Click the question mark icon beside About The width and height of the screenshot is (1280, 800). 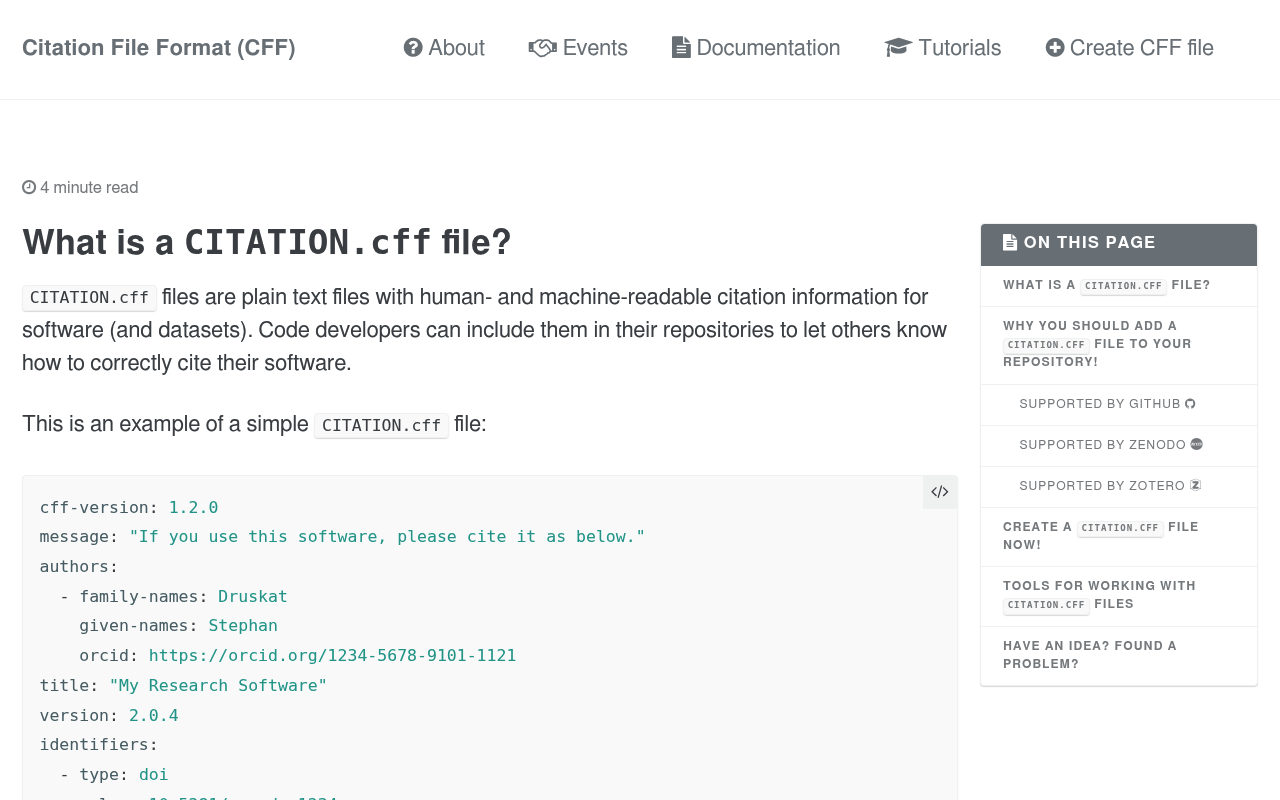[x=413, y=48]
